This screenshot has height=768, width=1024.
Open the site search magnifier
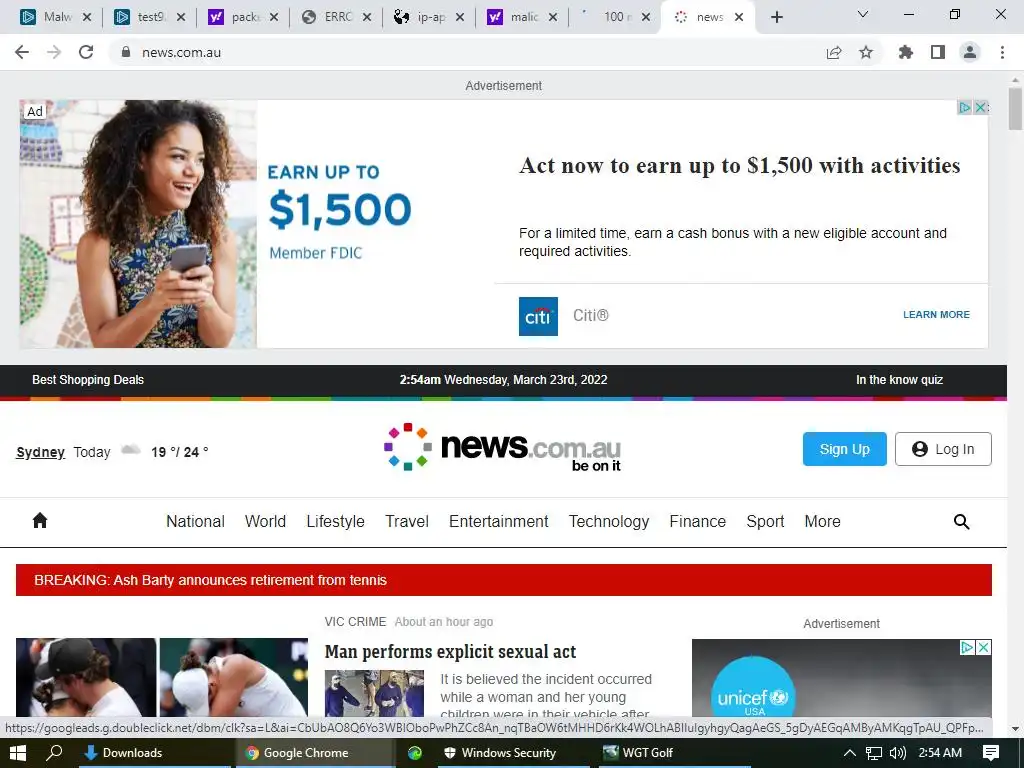point(961,521)
